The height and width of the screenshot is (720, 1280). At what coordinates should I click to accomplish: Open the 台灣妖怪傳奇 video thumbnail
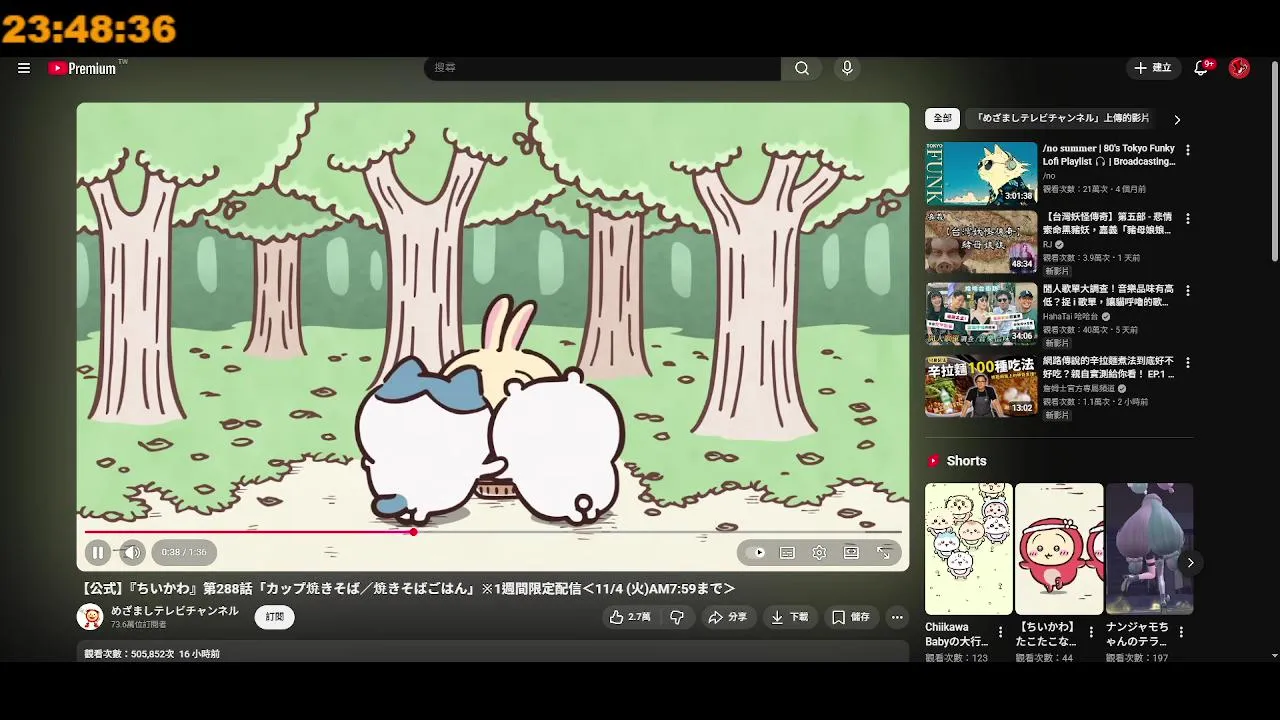pyautogui.click(x=981, y=242)
